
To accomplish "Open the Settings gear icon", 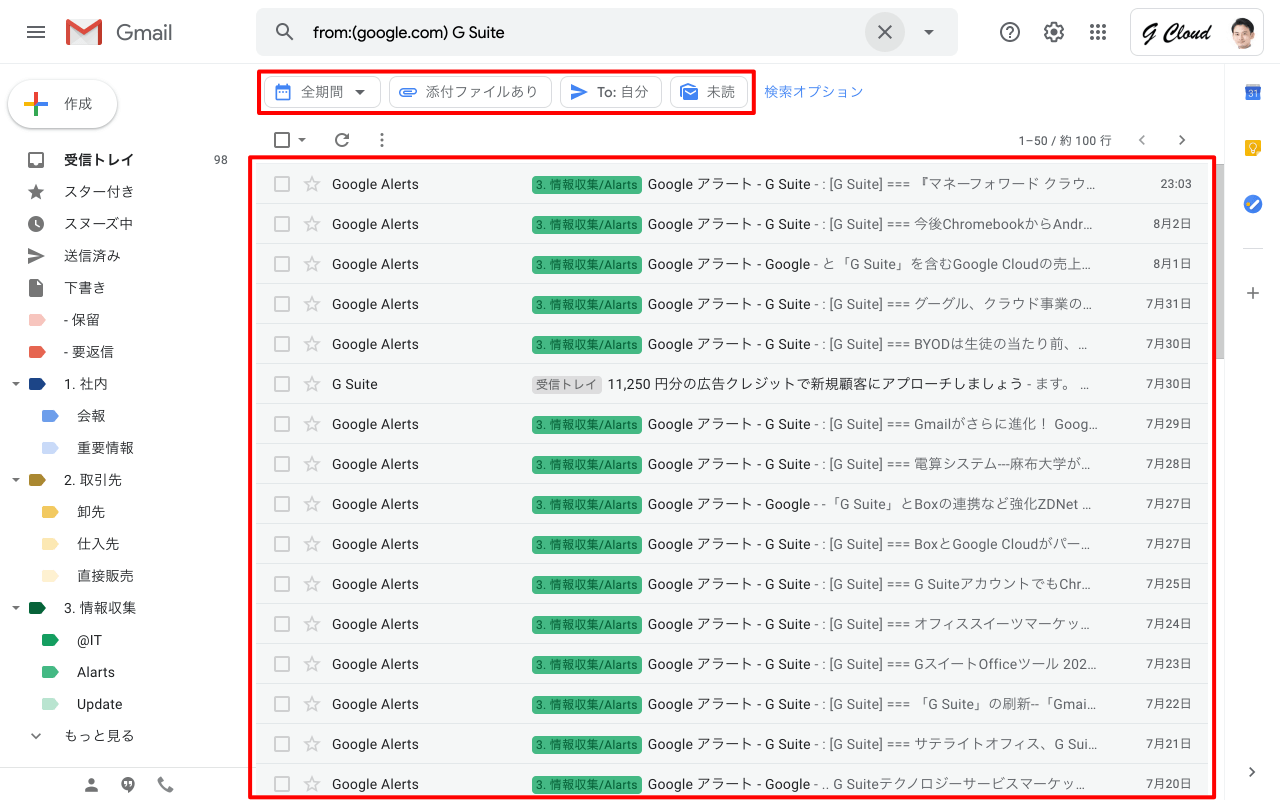I will tap(1054, 32).
